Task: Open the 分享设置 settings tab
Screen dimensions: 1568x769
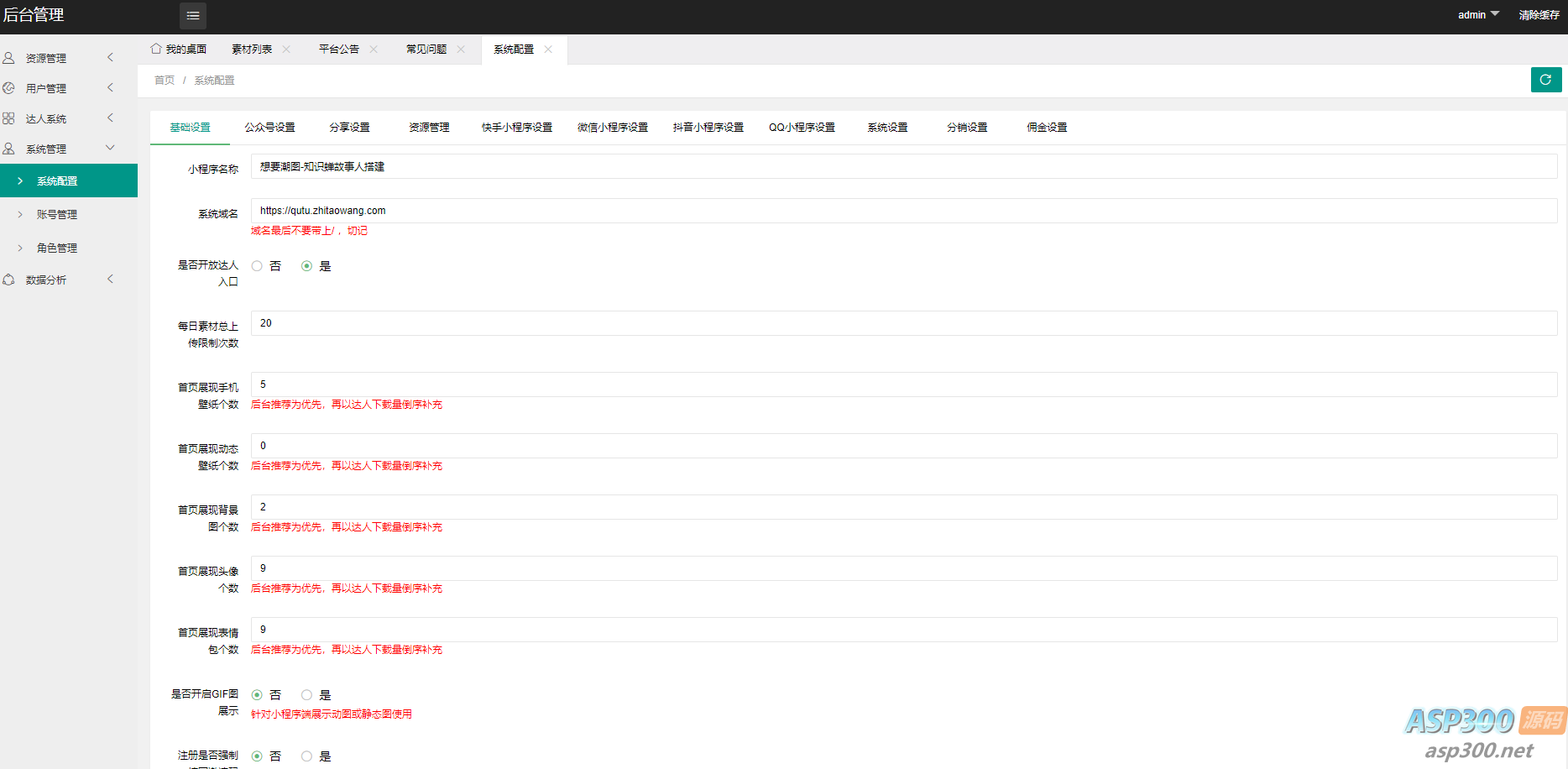Action: [349, 128]
